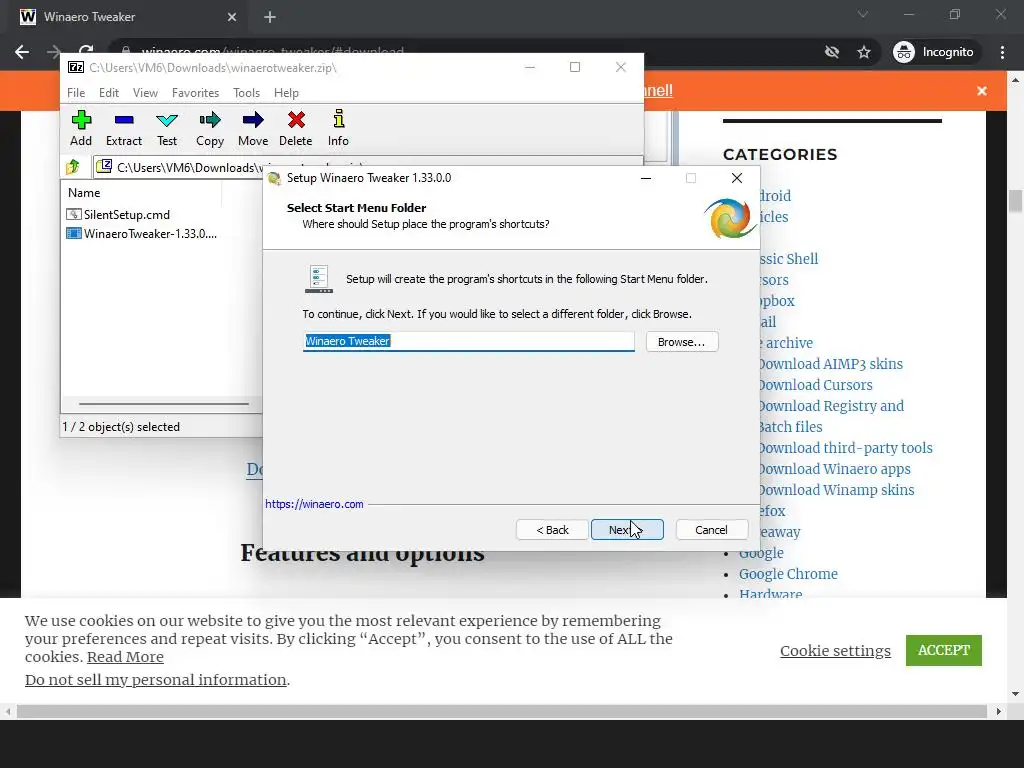Image resolution: width=1024 pixels, height=768 pixels.
Task: Open the File menu in 7-Zip
Action: (x=76, y=93)
